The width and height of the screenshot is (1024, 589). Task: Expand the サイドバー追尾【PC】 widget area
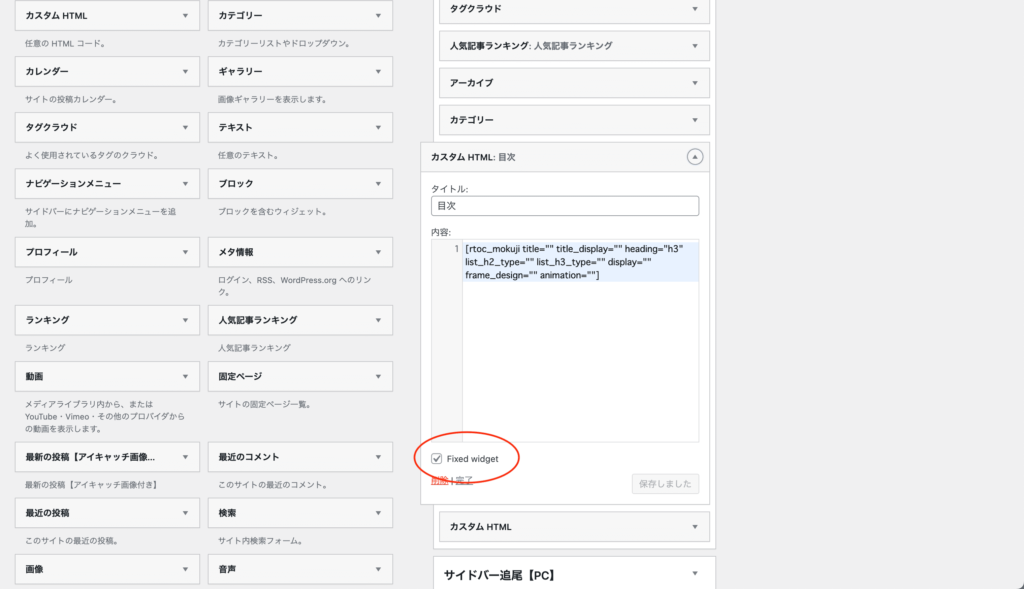(x=694, y=574)
